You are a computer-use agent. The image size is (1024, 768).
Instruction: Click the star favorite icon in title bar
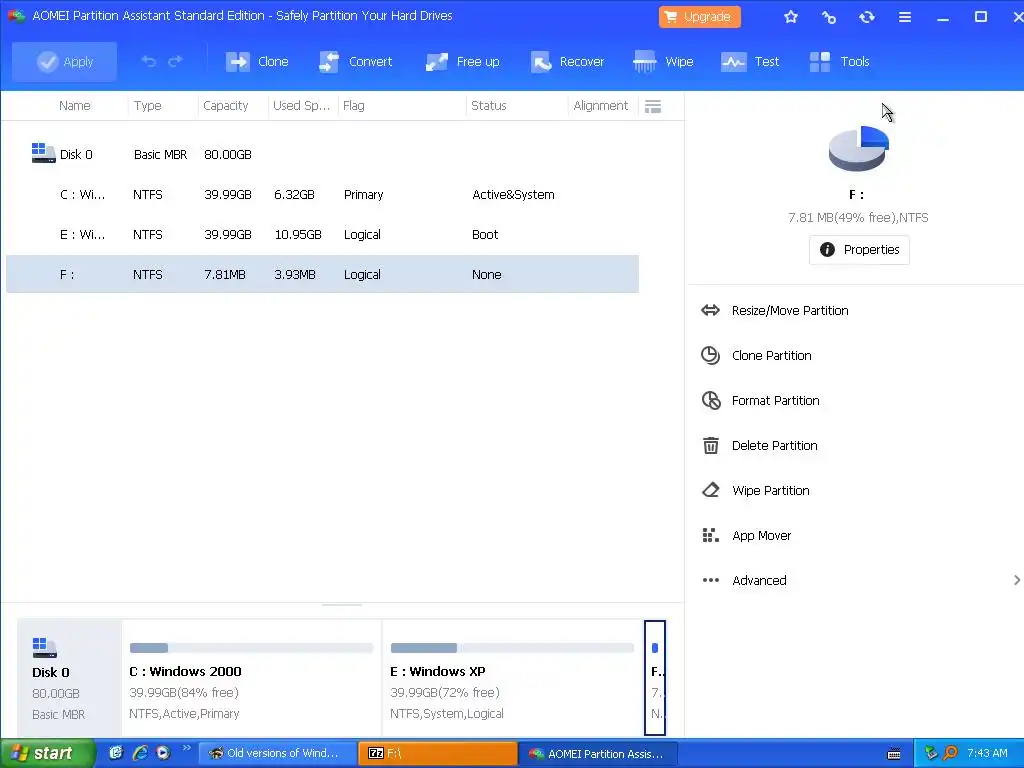pyautogui.click(x=791, y=17)
